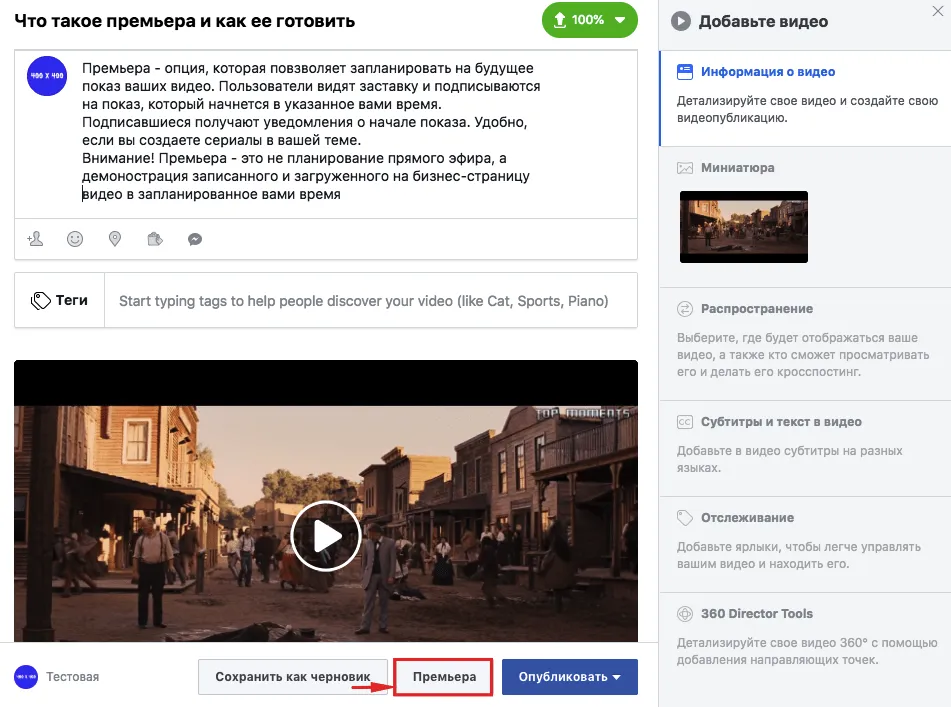Image resolution: width=951 pixels, height=707 pixels.
Task: Open Субтитры и текст в видео section
Action: (x=805, y=448)
